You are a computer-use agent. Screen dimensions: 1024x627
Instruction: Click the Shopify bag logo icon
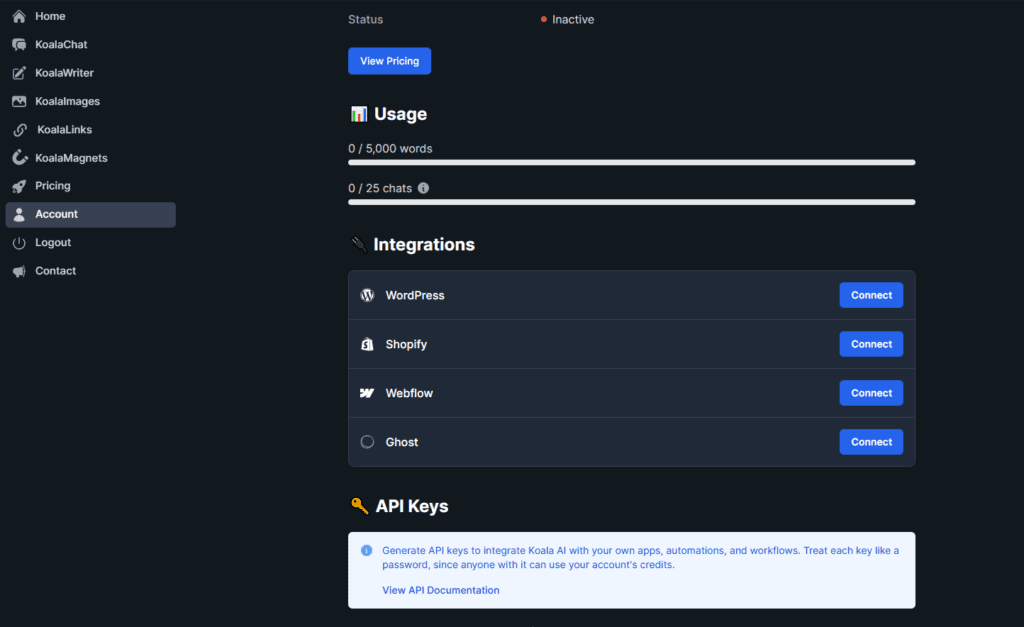pyautogui.click(x=367, y=344)
